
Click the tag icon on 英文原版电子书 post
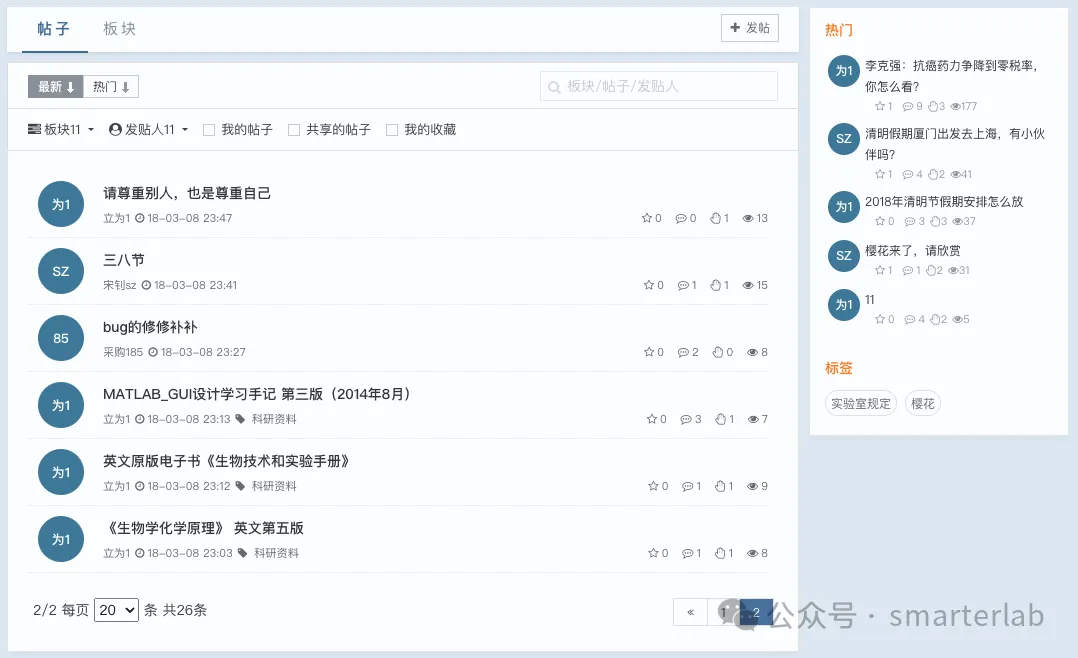point(240,486)
